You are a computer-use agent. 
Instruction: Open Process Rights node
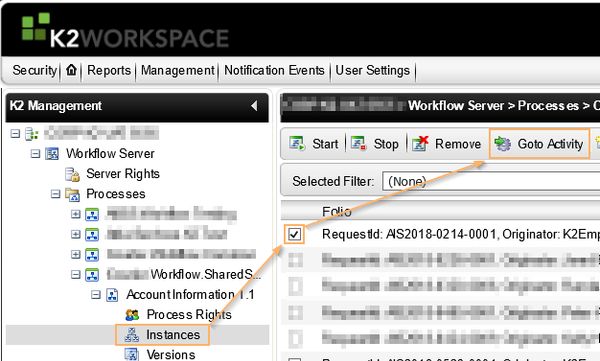pyautogui.click(x=189, y=315)
